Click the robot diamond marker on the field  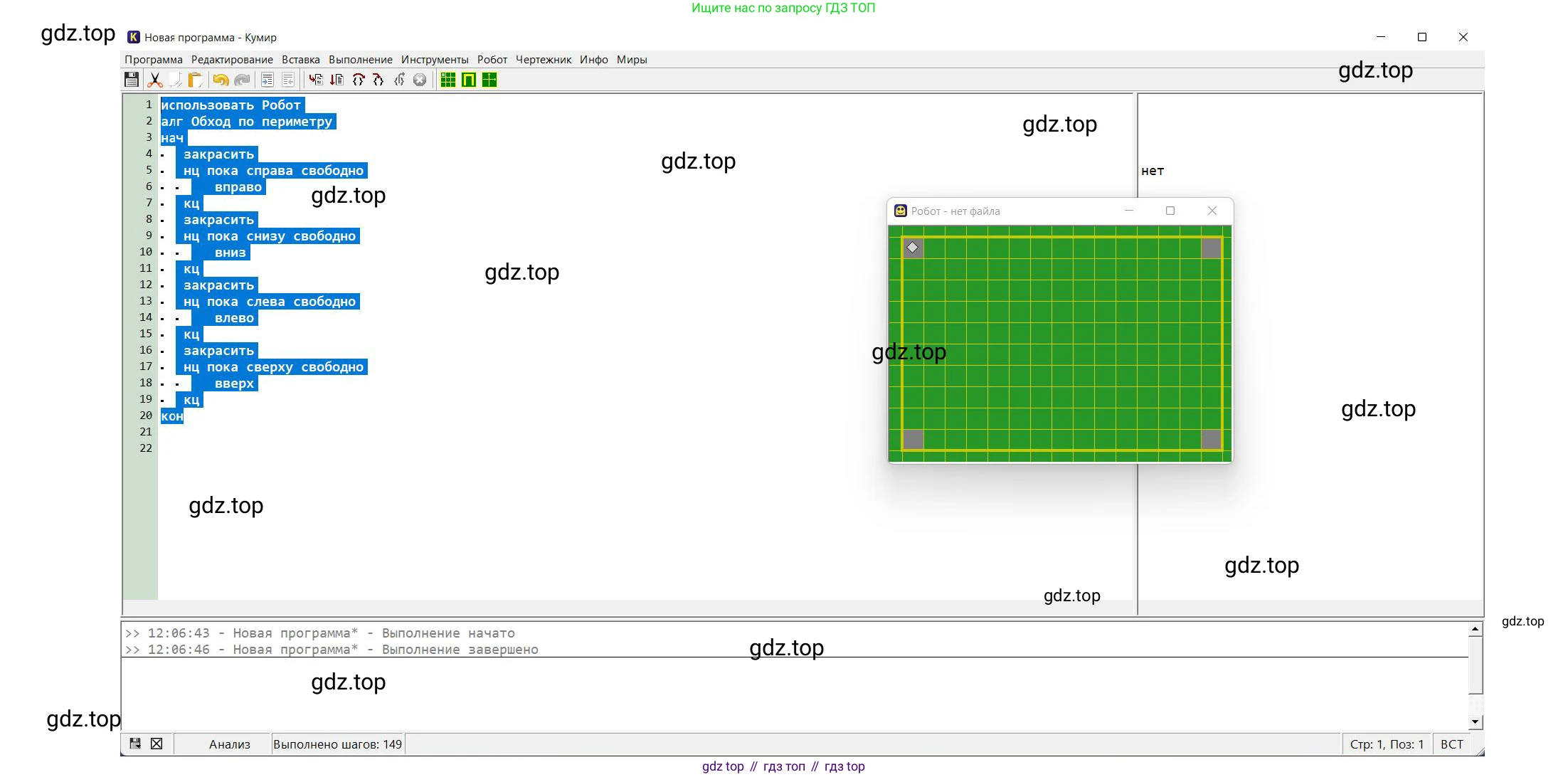[x=913, y=248]
